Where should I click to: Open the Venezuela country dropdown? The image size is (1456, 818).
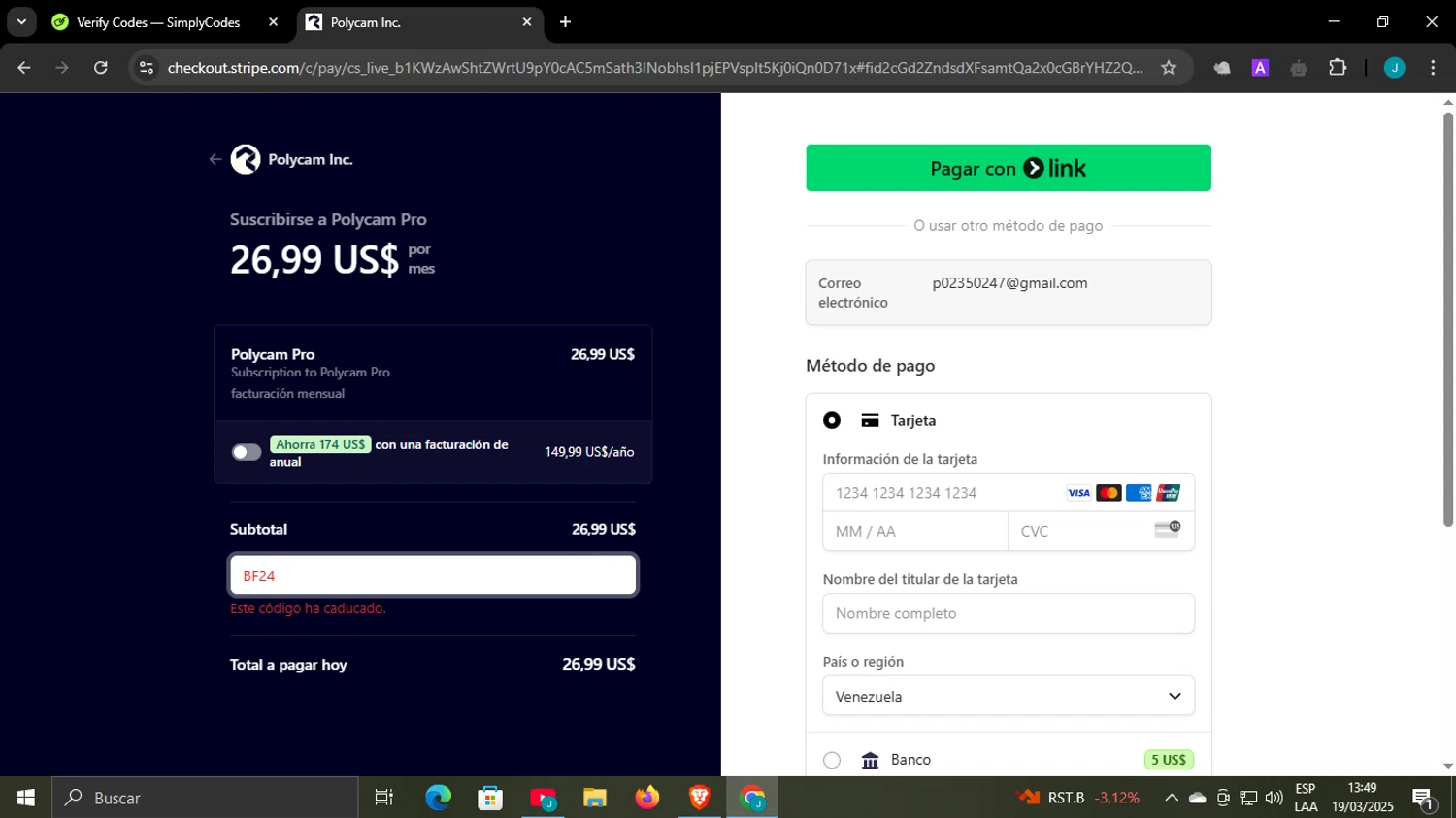point(1009,696)
